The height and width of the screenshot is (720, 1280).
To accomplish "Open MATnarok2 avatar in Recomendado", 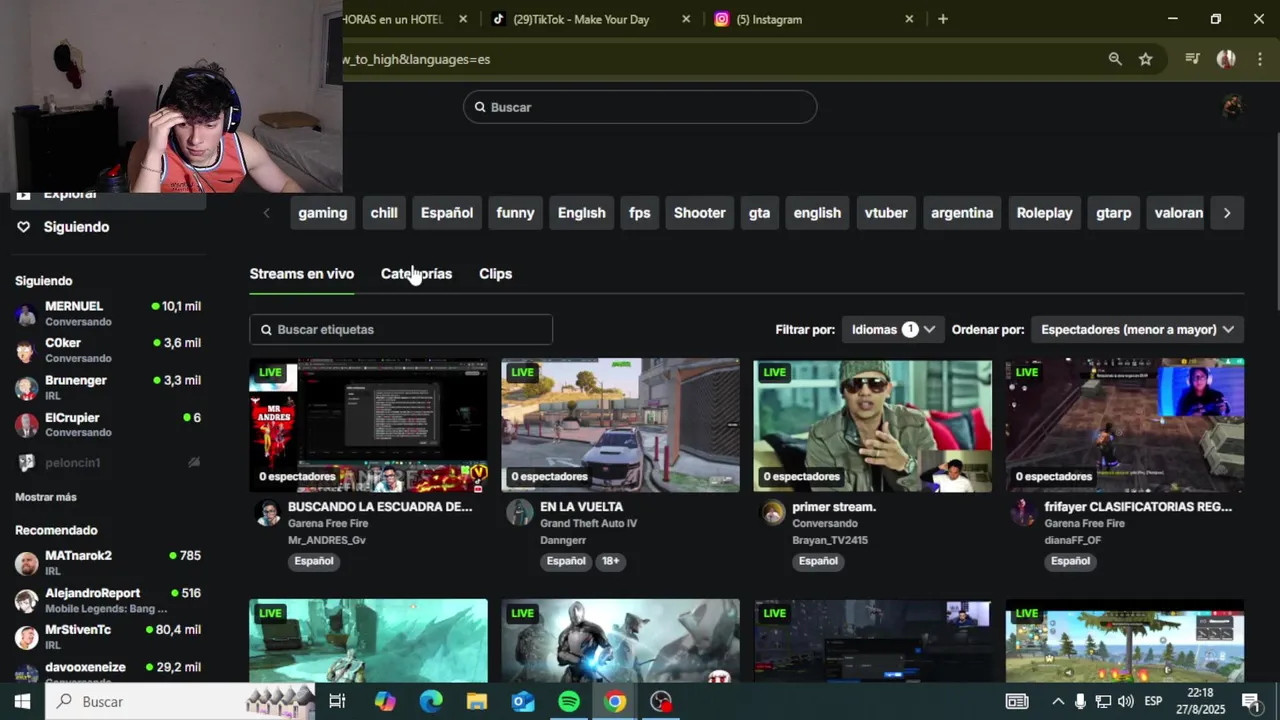I will (x=27, y=563).
